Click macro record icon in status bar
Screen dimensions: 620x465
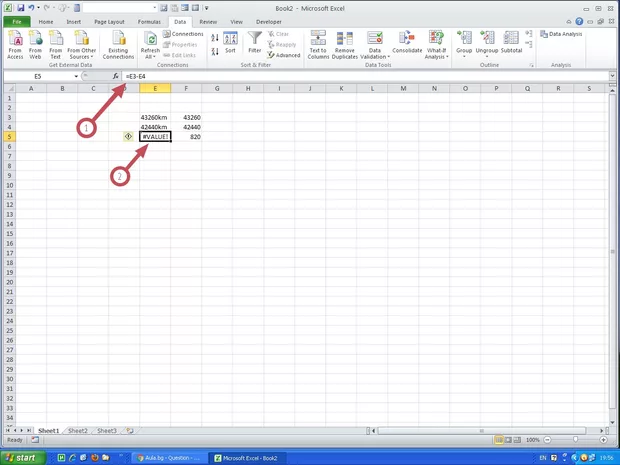35,440
